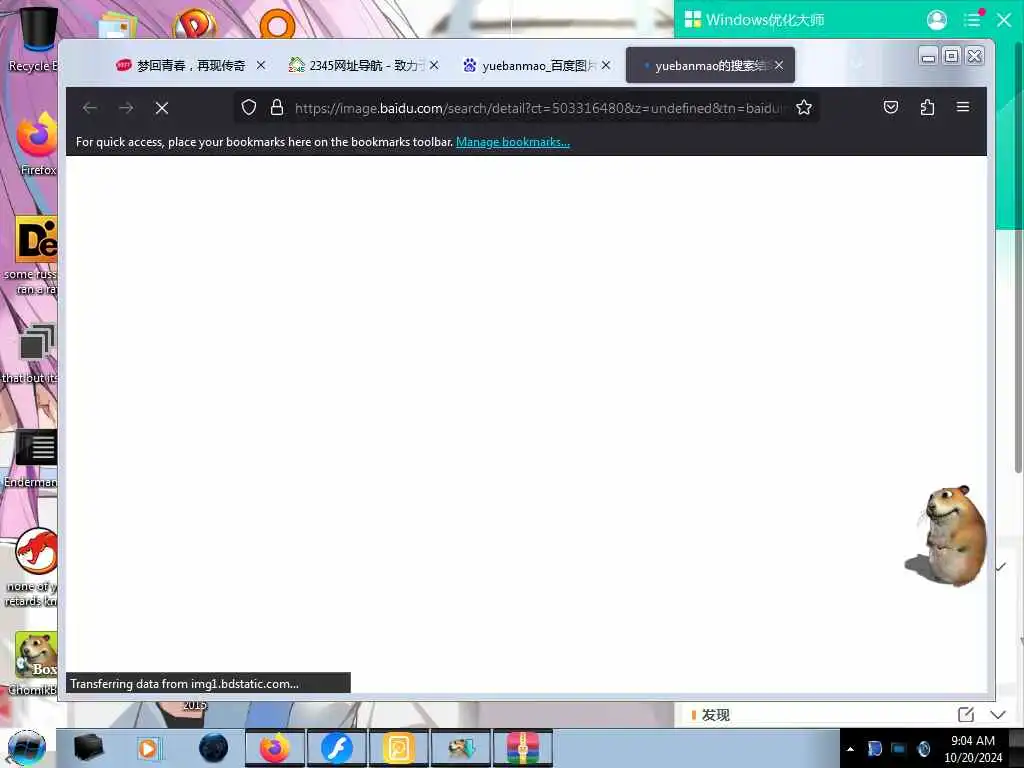Open account avatar in Windows优化大师
The image size is (1024, 768).
tap(936, 20)
